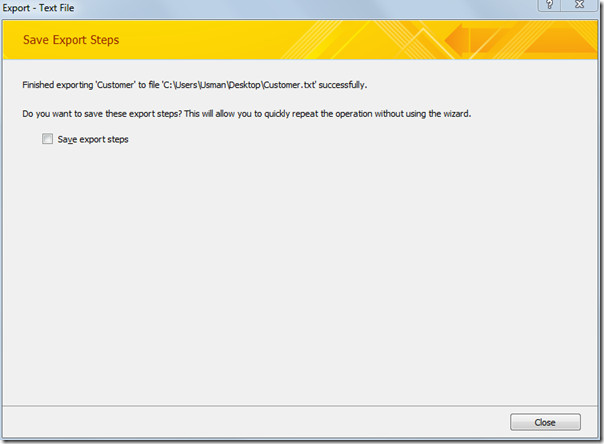
Task: Click the Customer.txt file path in the message
Action: click(x=239, y=85)
